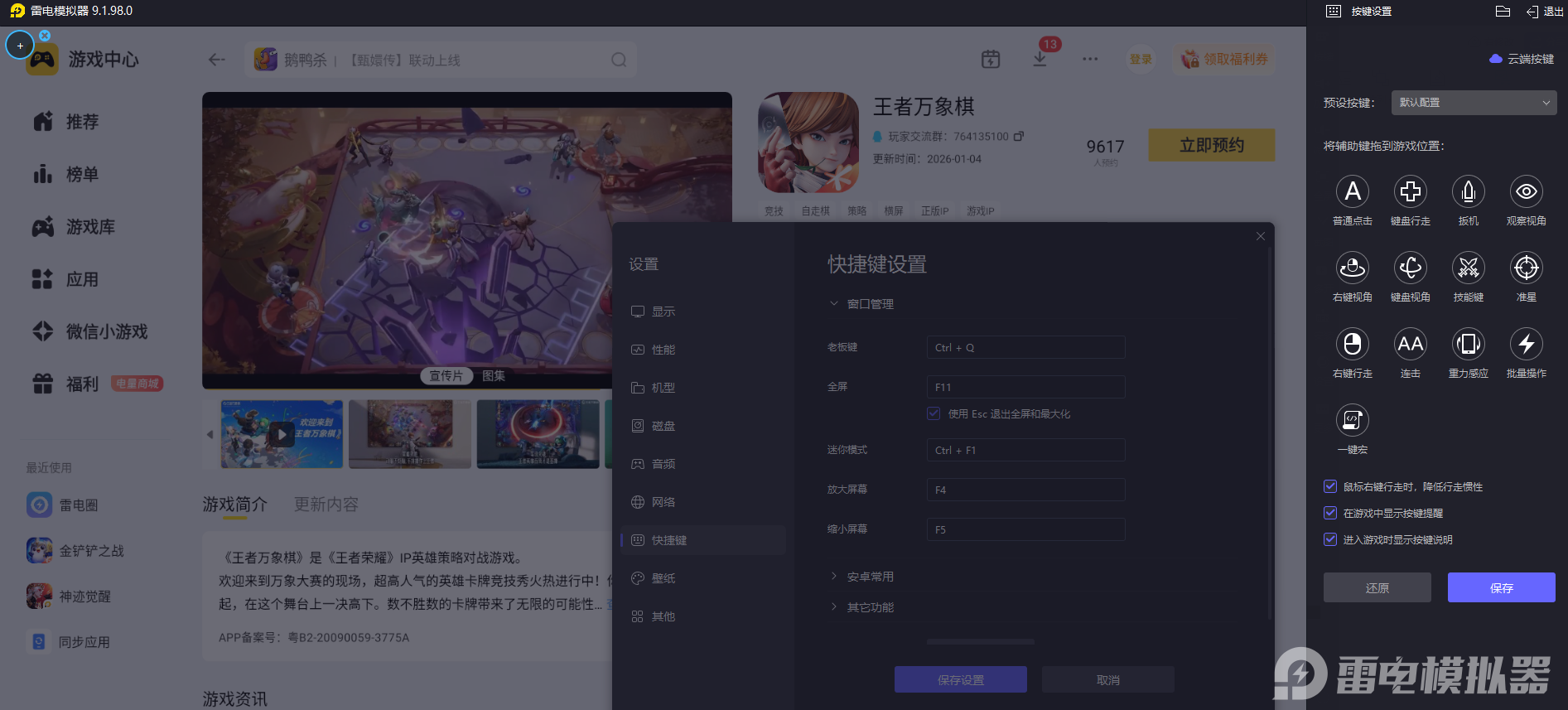Open the three-dots more menu

click(1090, 59)
